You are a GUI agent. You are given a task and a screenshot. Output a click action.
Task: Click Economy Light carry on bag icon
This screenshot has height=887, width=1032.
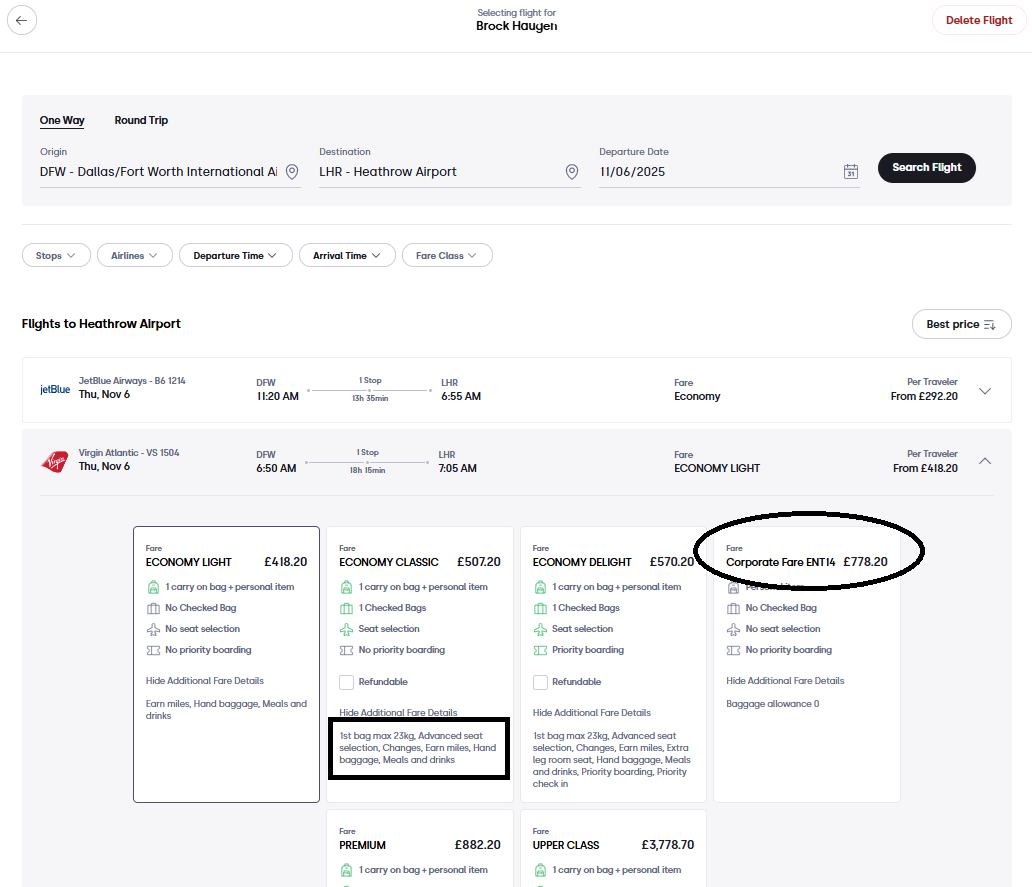tap(153, 587)
